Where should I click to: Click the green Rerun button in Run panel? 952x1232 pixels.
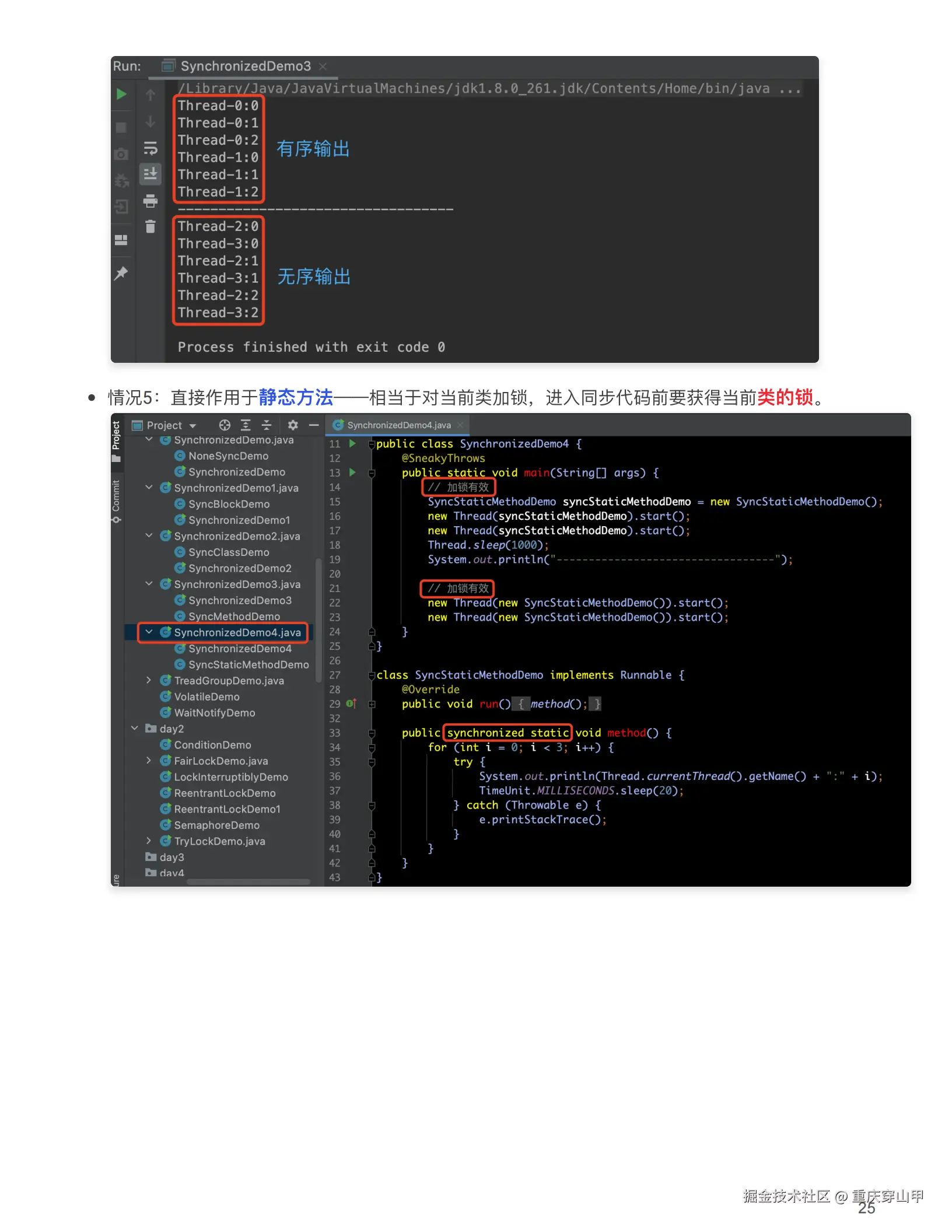point(121,94)
